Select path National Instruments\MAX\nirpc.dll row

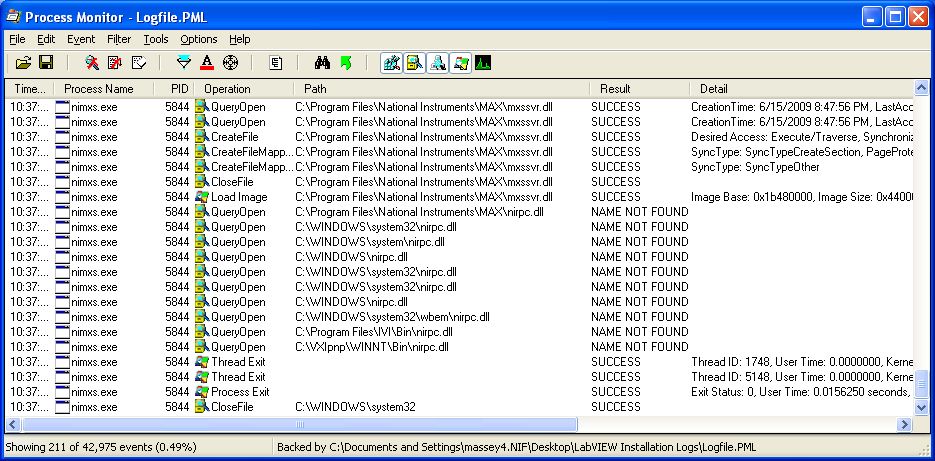click(459, 212)
